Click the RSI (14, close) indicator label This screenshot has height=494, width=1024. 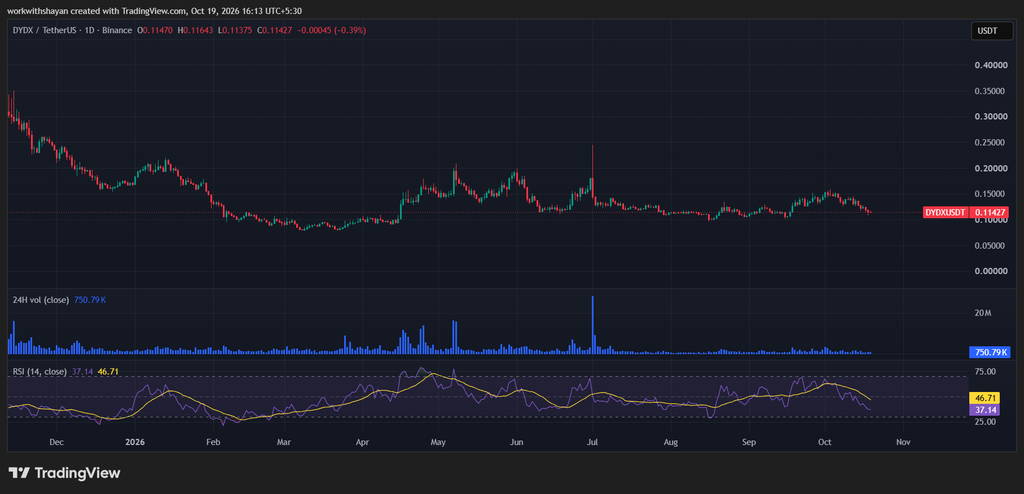(40, 371)
